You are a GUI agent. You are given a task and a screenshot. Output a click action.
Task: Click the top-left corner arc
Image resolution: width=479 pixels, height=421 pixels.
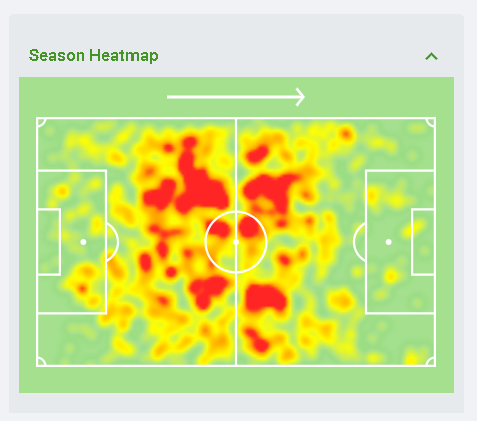41,122
